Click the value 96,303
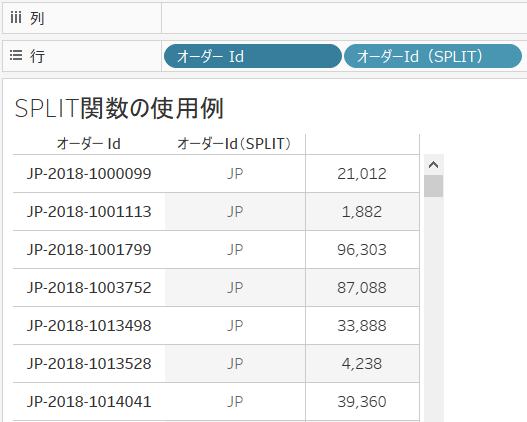The width and height of the screenshot is (527, 422). point(362,250)
